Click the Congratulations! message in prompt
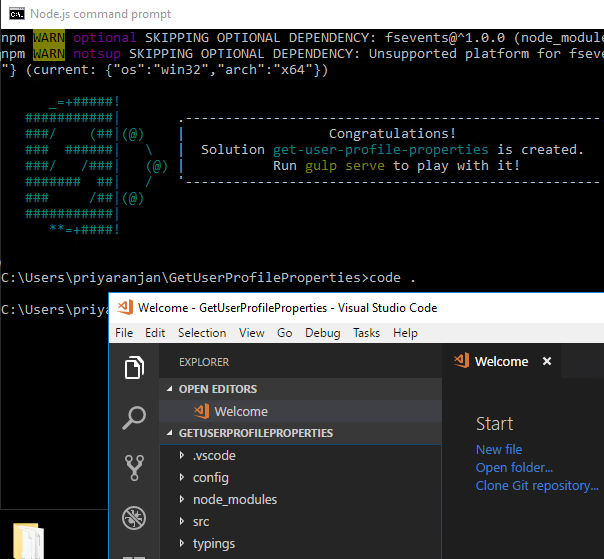This screenshot has height=559, width=604. (x=392, y=133)
